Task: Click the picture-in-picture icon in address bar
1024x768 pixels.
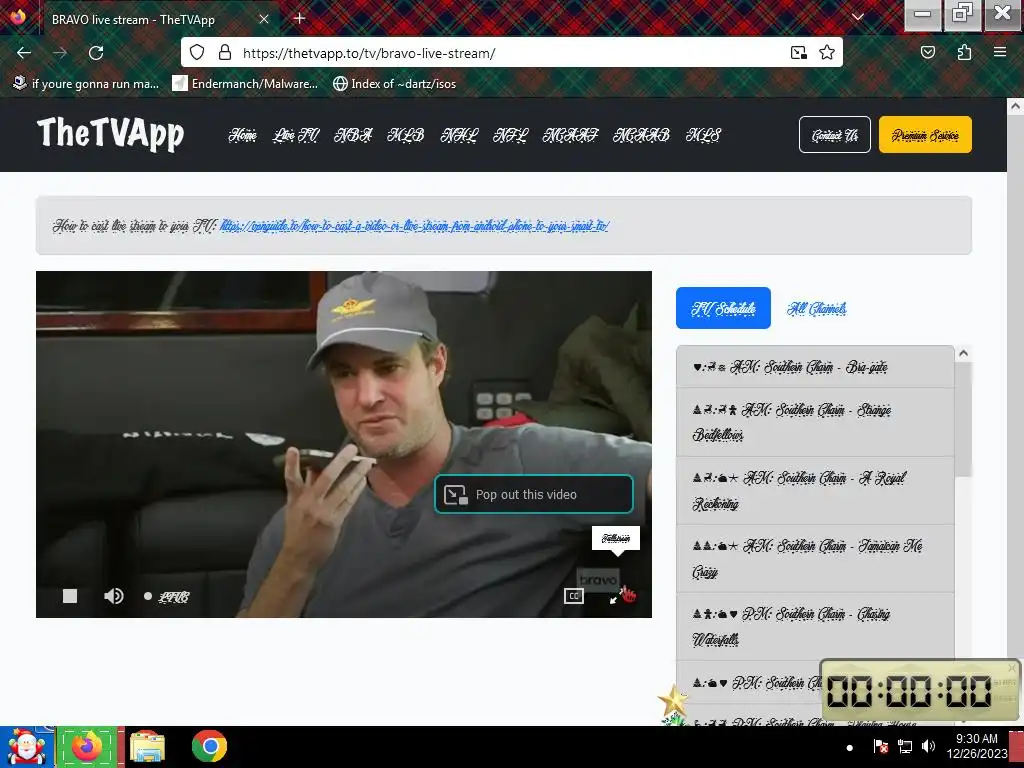Action: coord(799,53)
